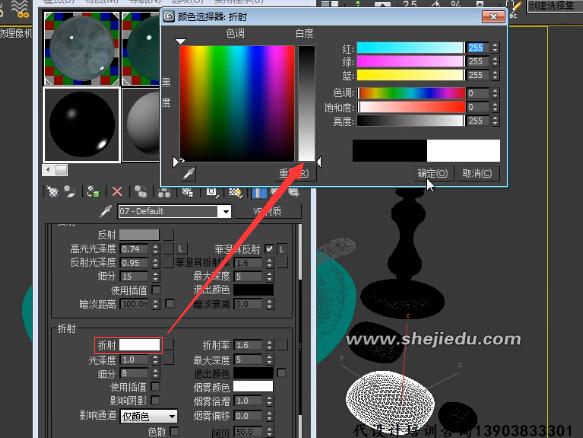Click the 确定(O) button
Image resolution: width=583 pixels, height=438 pixels.
[x=433, y=174]
